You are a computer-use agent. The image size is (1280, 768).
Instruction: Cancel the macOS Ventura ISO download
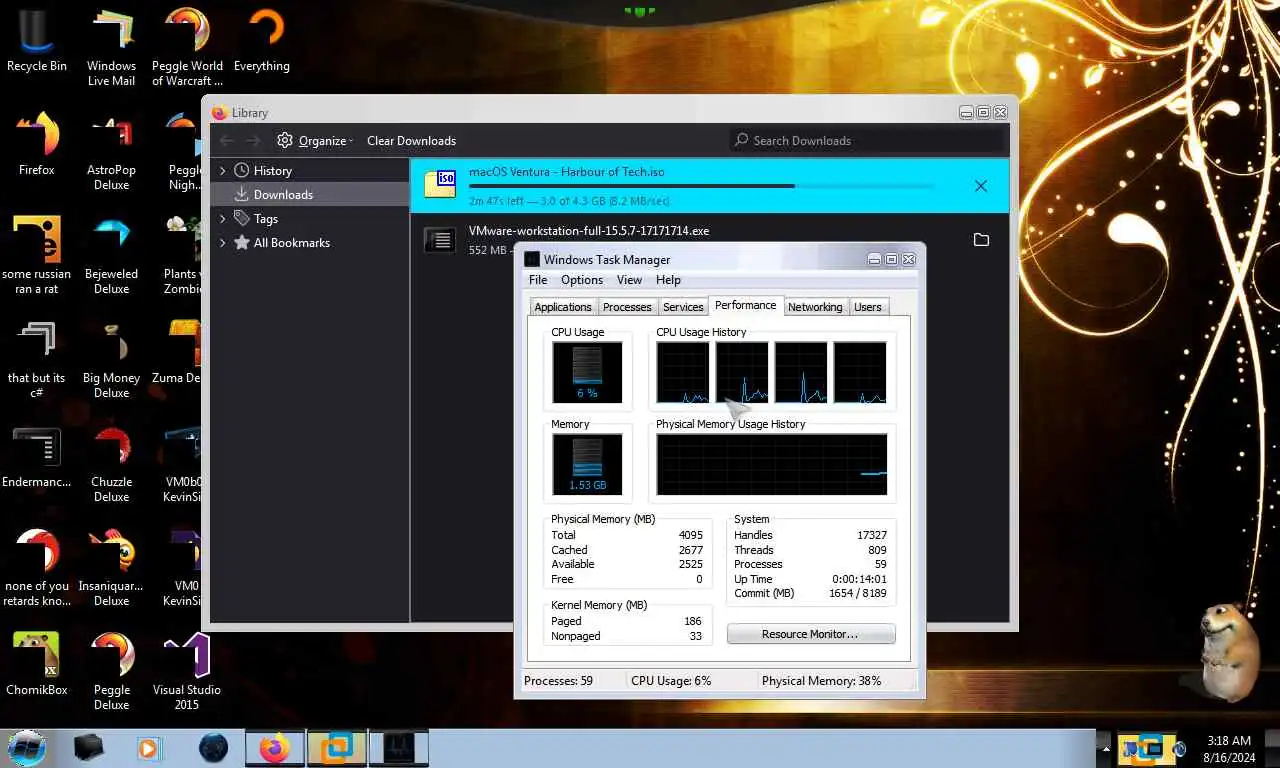pyautogui.click(x=981, y=186)
